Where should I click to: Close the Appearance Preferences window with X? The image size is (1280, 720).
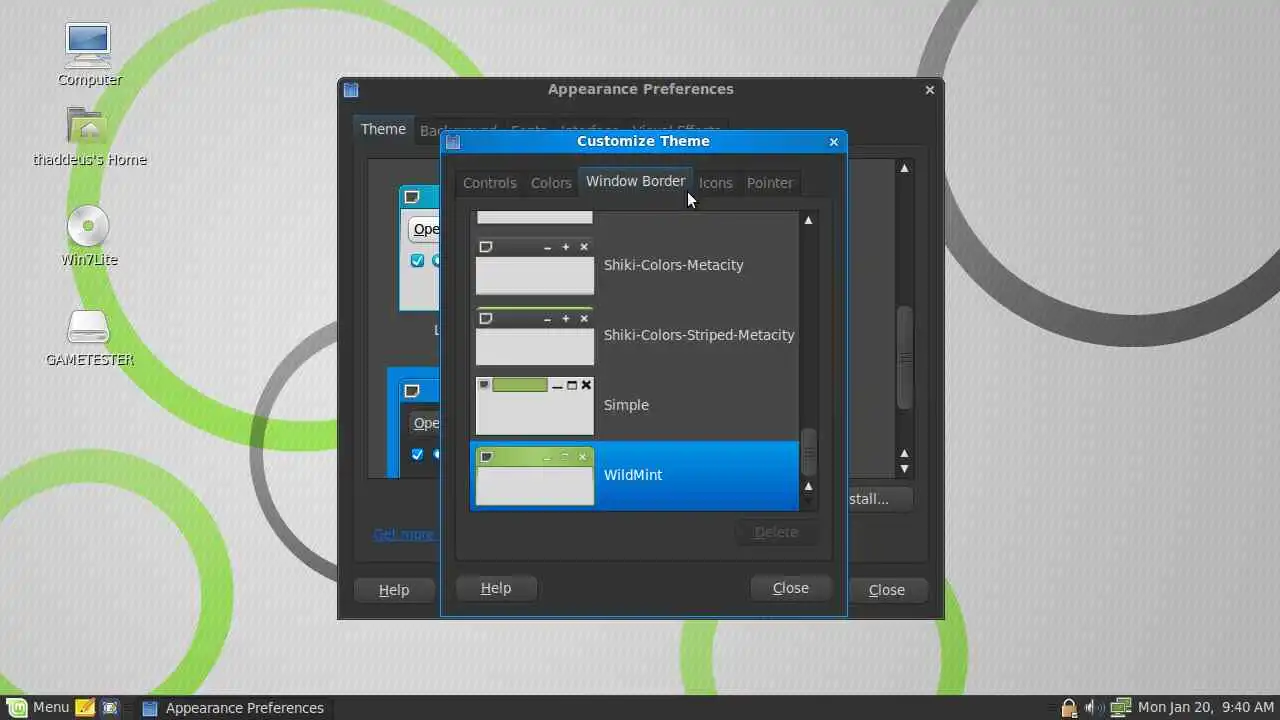tap(930, 90)
